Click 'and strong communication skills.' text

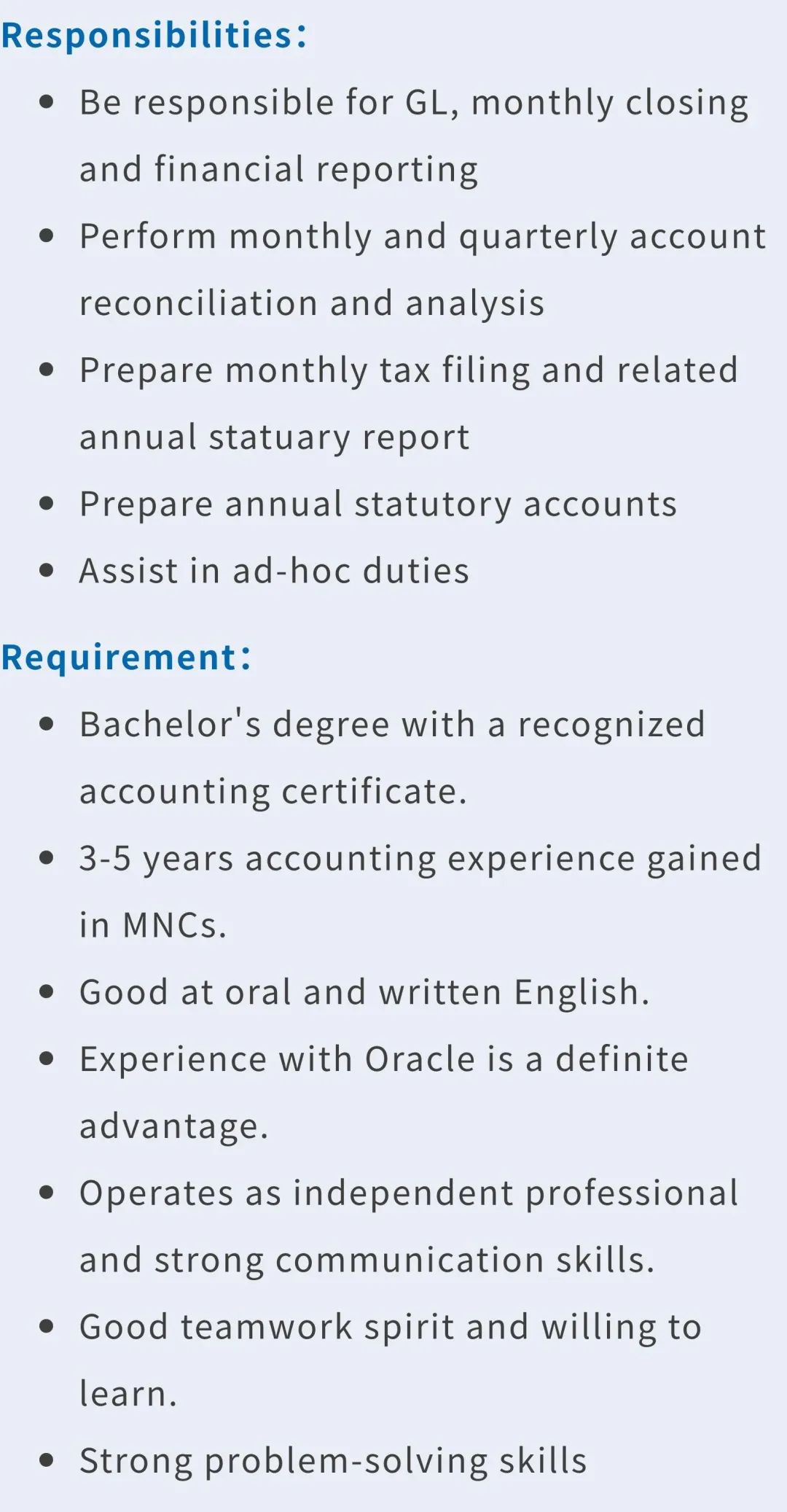pos(367,1260)
